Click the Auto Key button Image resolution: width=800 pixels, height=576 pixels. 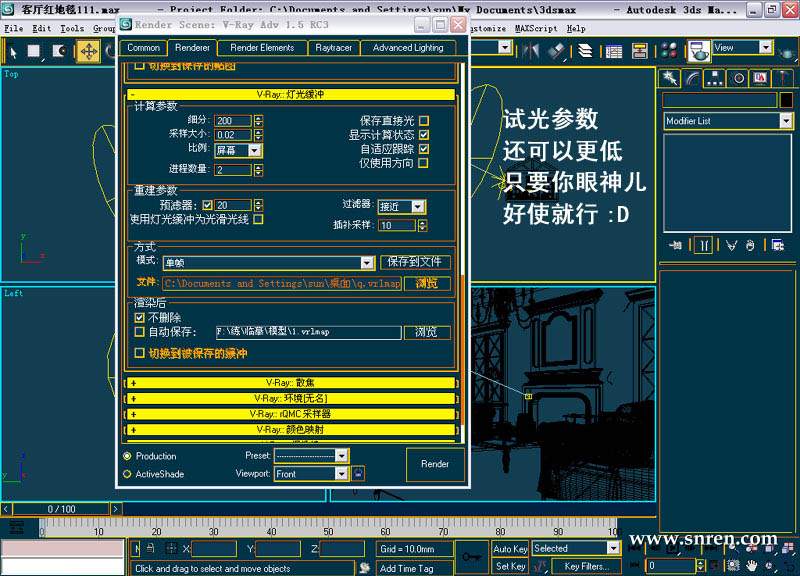pos(510,549)
